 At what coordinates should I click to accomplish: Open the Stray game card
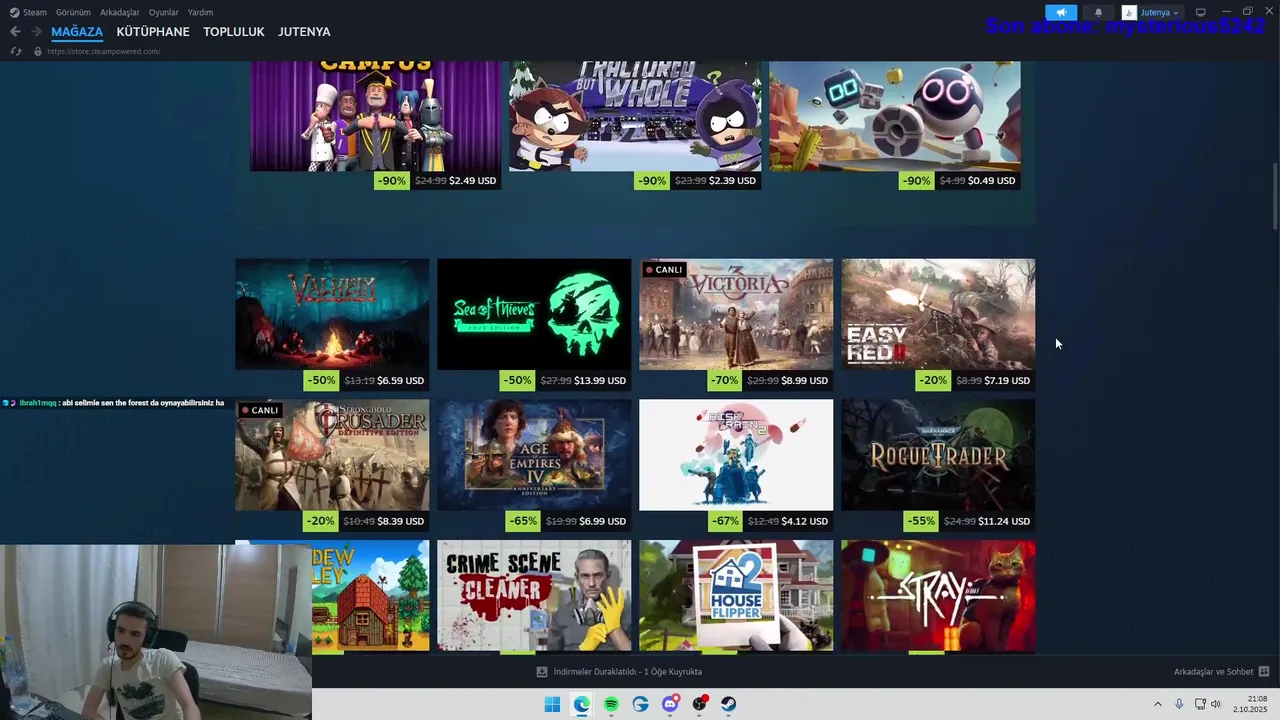938,596
